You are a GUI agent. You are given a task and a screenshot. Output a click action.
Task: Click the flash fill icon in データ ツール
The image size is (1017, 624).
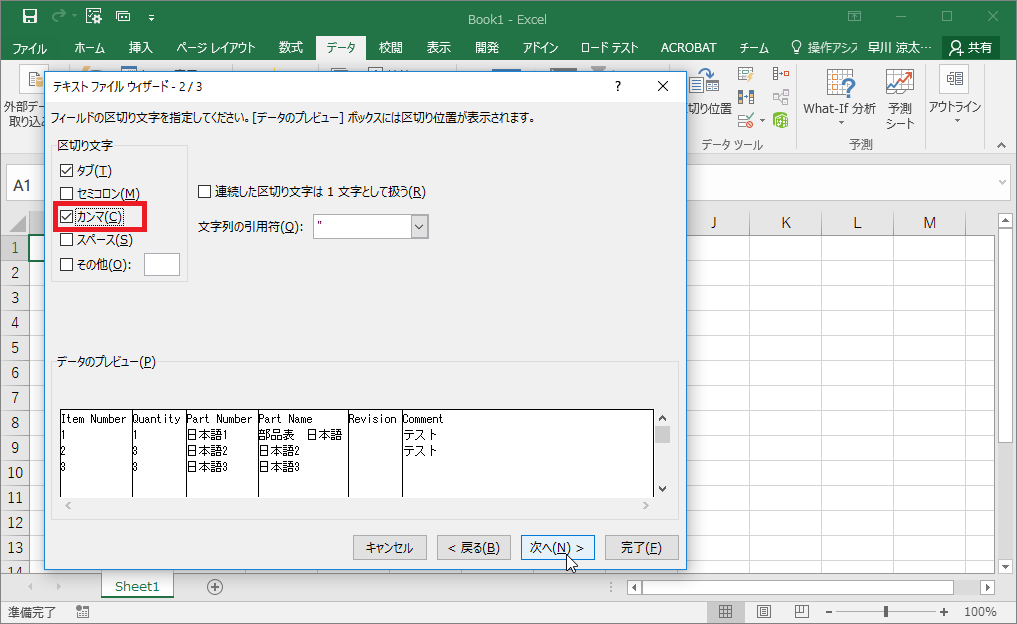click(745, 74)
